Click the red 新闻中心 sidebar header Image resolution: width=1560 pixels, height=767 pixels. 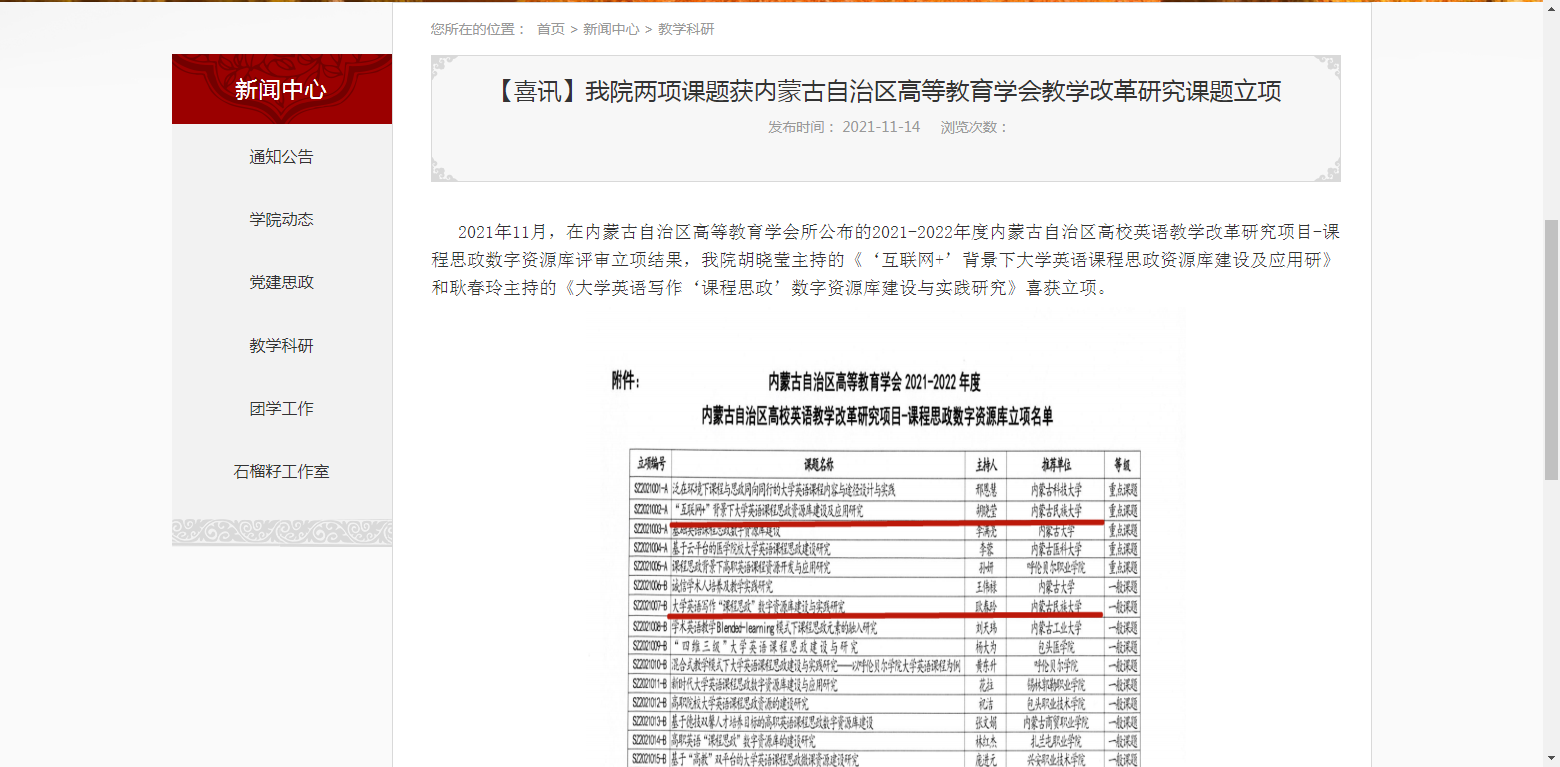[281, 89]
